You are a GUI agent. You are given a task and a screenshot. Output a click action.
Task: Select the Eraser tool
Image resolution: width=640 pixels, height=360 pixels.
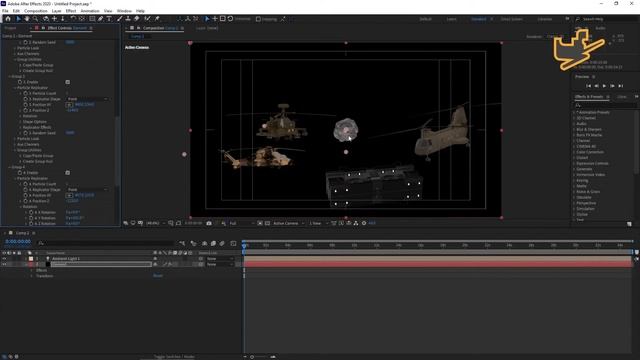click(x=137, y=19)
